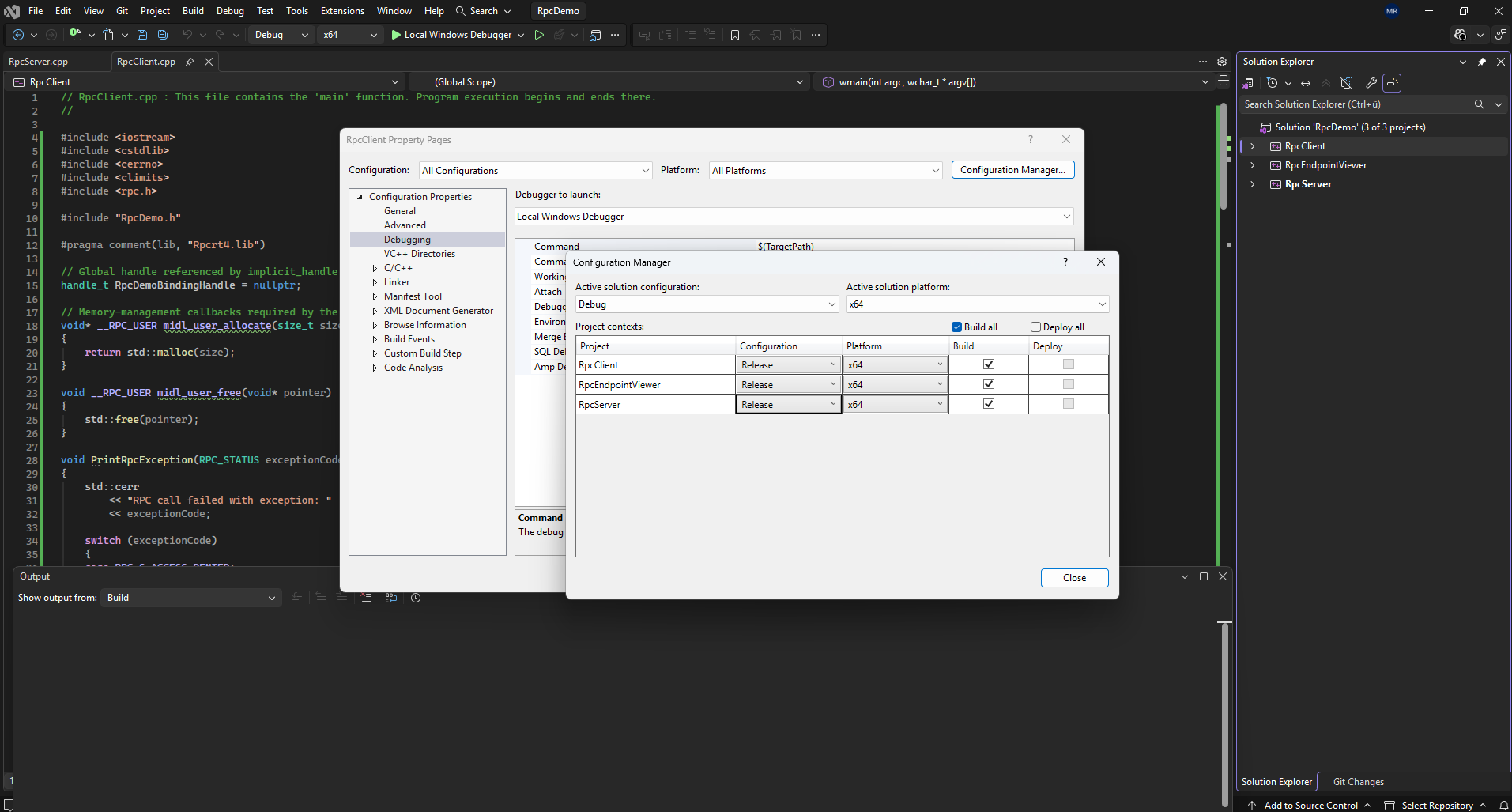The width and height of the screenshot is (1512, 812).
Task: Click editor settings gear icon
Action: point(1222,62)
